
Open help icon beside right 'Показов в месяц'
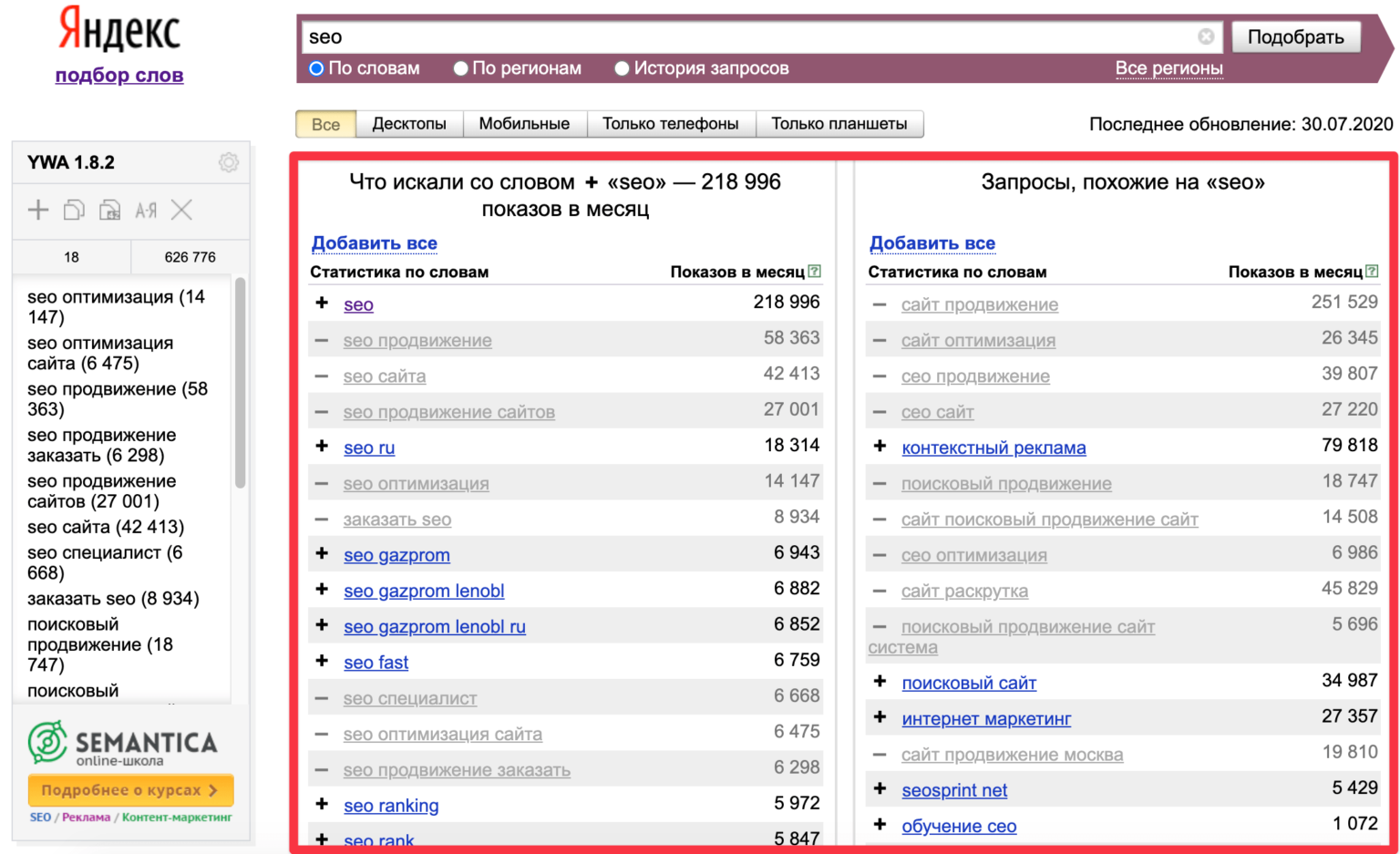(x=1373, y=271)
